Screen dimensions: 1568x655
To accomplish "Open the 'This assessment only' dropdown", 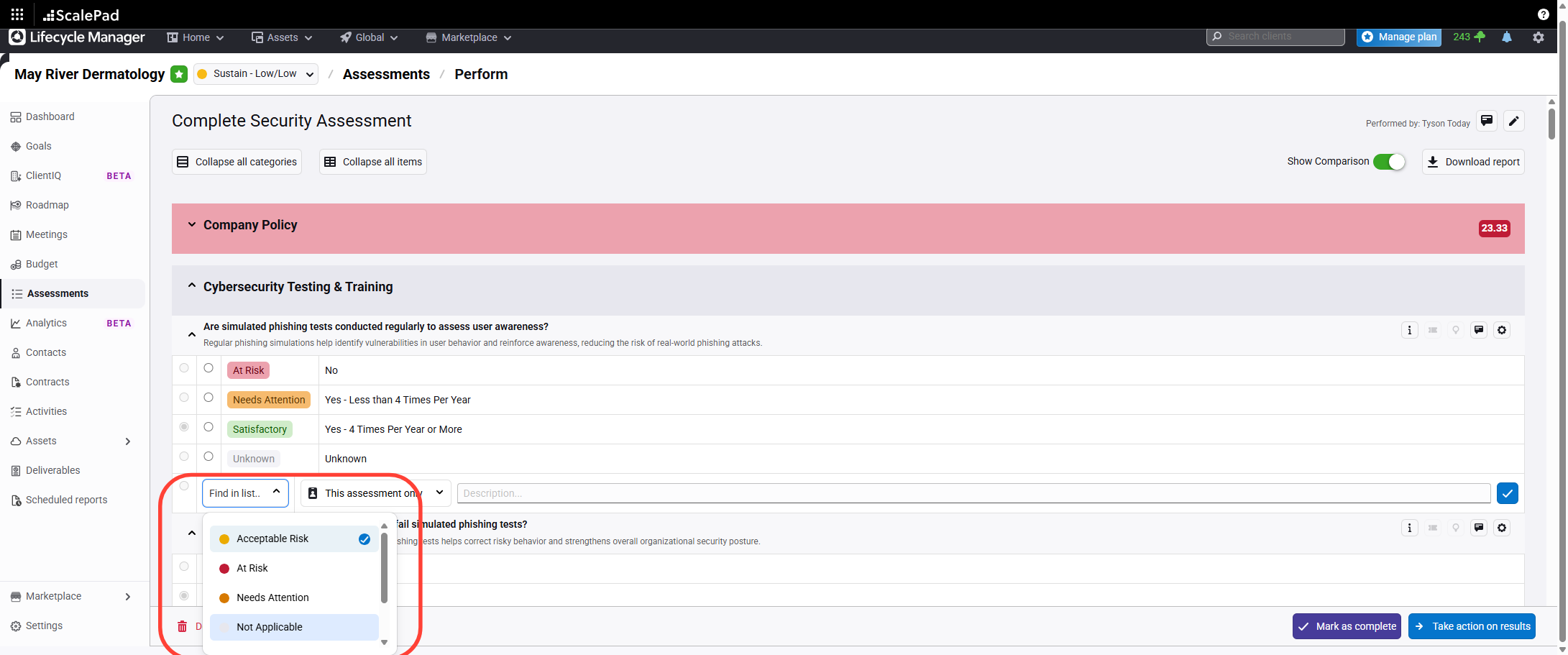I will point(375,493).
